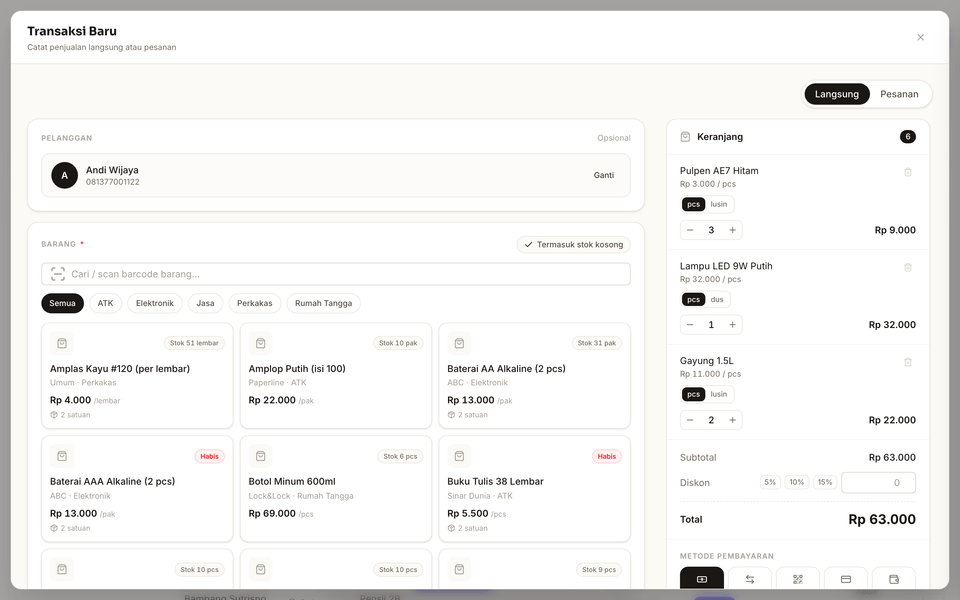Image resolution: width=960 pixels, height=600 pixels.
Task: Select e-wallet payment method icon
Action: [894, 579]
